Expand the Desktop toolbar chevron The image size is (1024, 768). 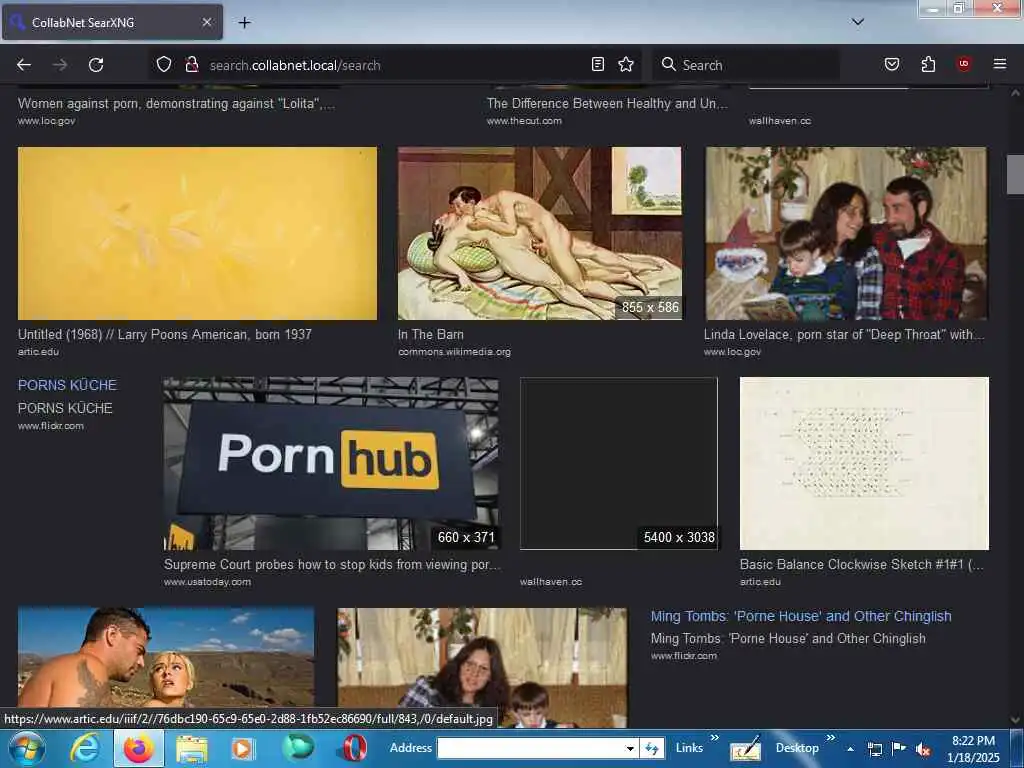point(830,738)
